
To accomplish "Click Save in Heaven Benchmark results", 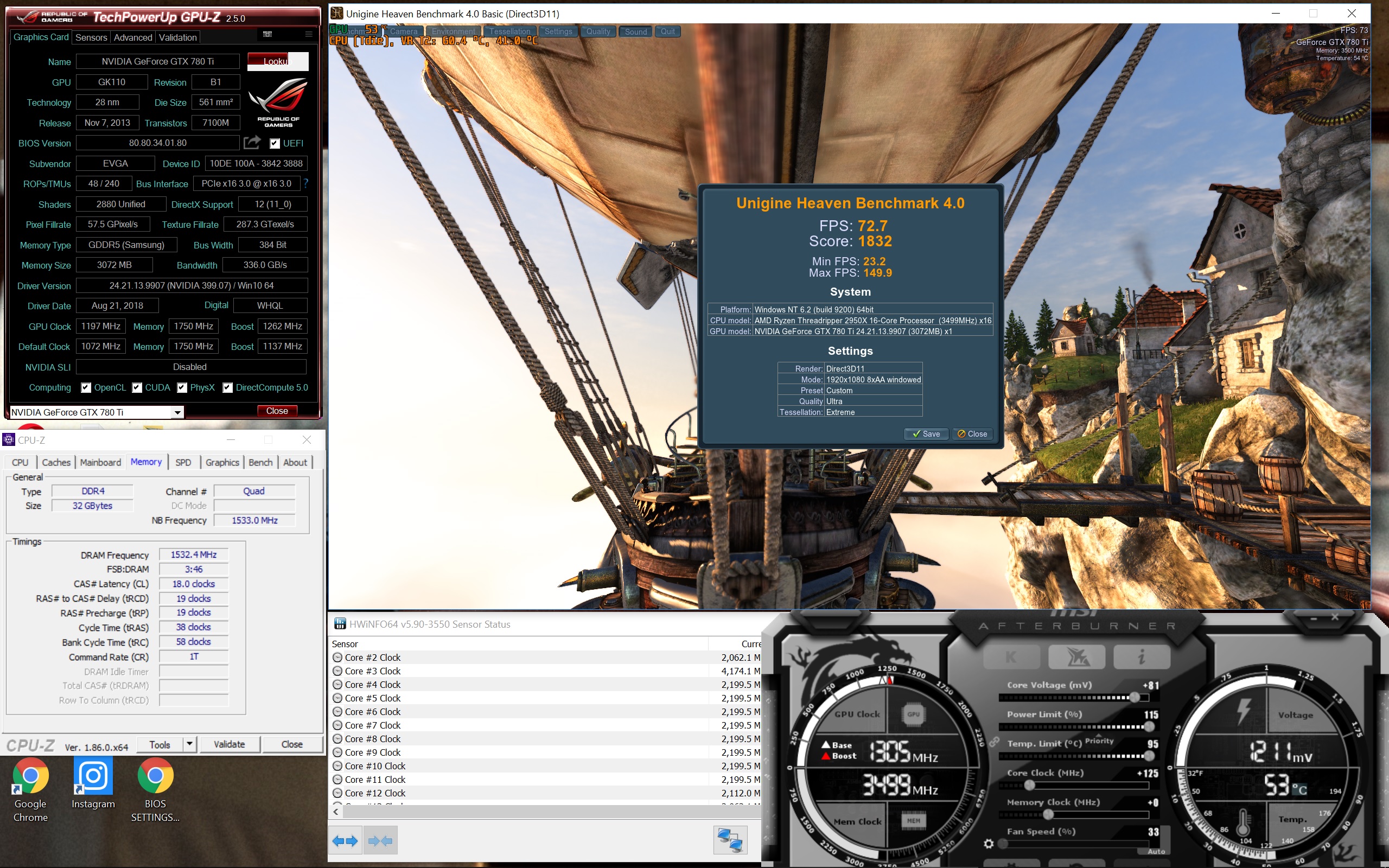I will click(926, 434).
